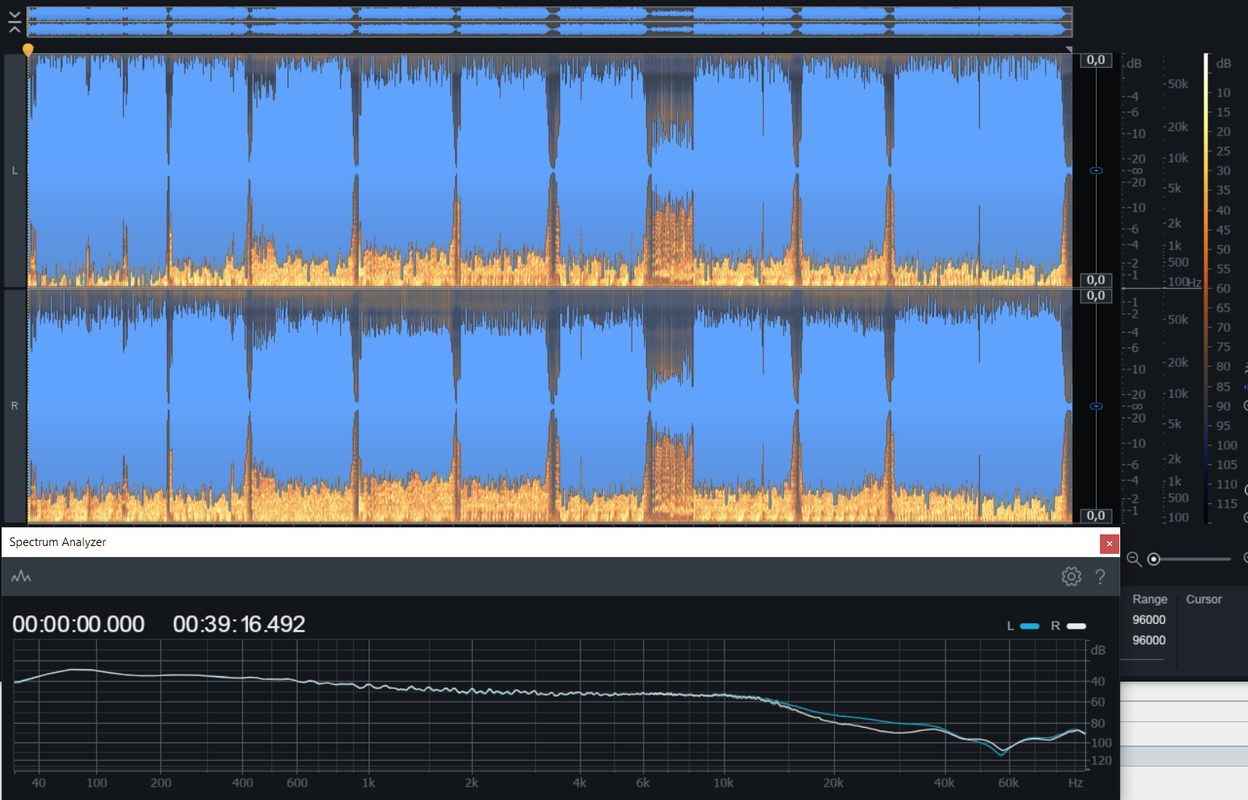This screenshot has width=1248, height=800.
Task: Click the orange playhead marker
Action: tap(28, 49)
